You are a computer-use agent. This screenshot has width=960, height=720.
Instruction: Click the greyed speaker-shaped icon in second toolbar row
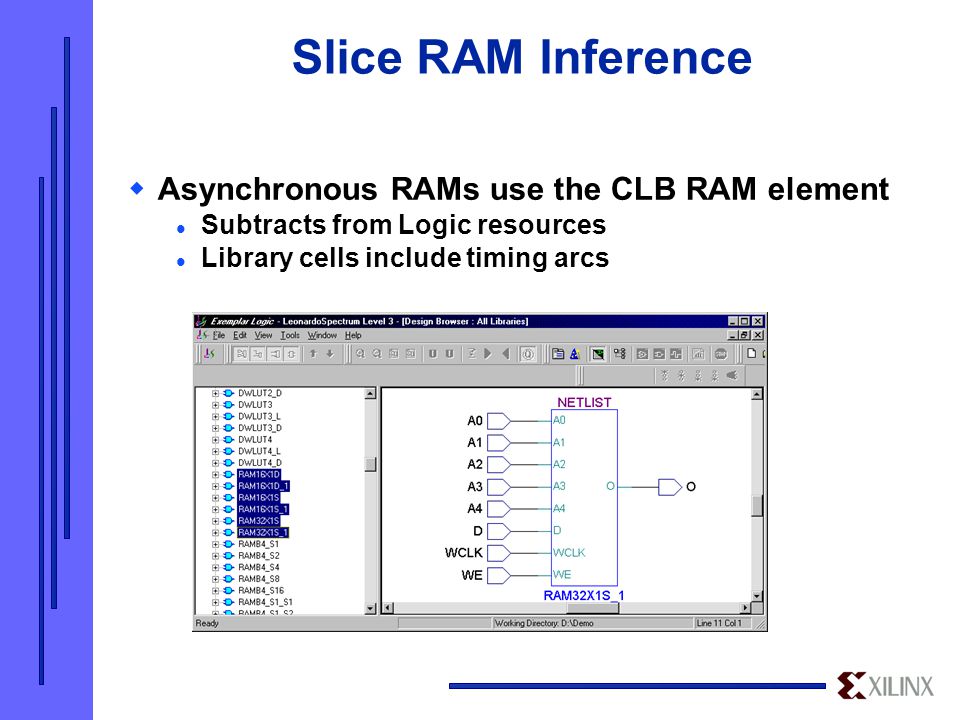click(x=732, y=375)
